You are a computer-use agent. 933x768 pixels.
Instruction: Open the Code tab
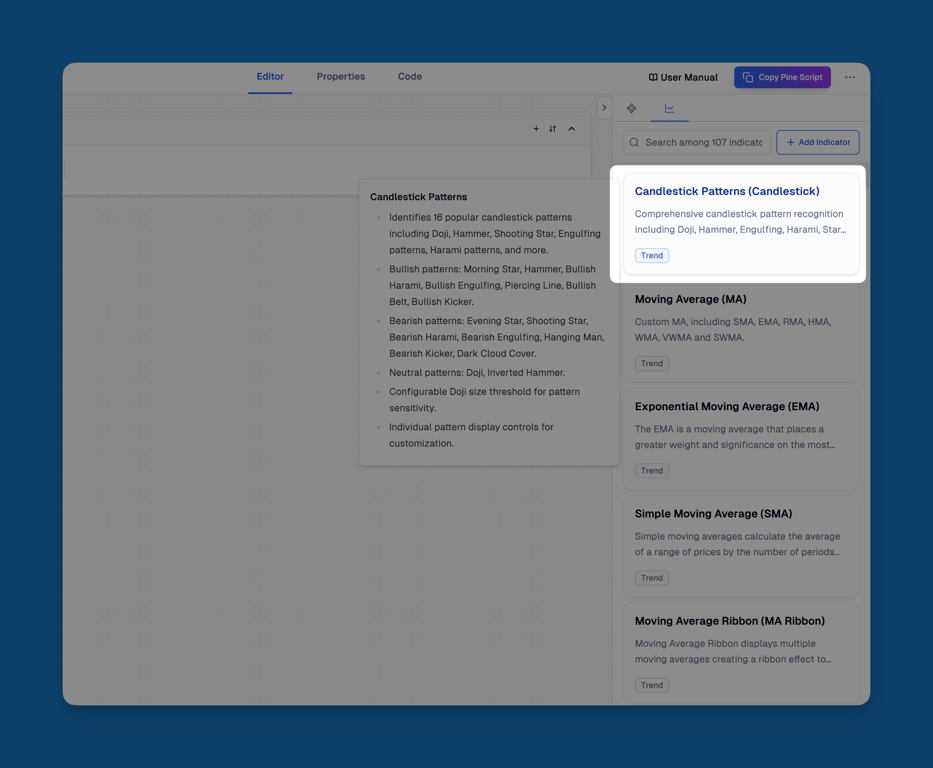[x=410, y=77]
